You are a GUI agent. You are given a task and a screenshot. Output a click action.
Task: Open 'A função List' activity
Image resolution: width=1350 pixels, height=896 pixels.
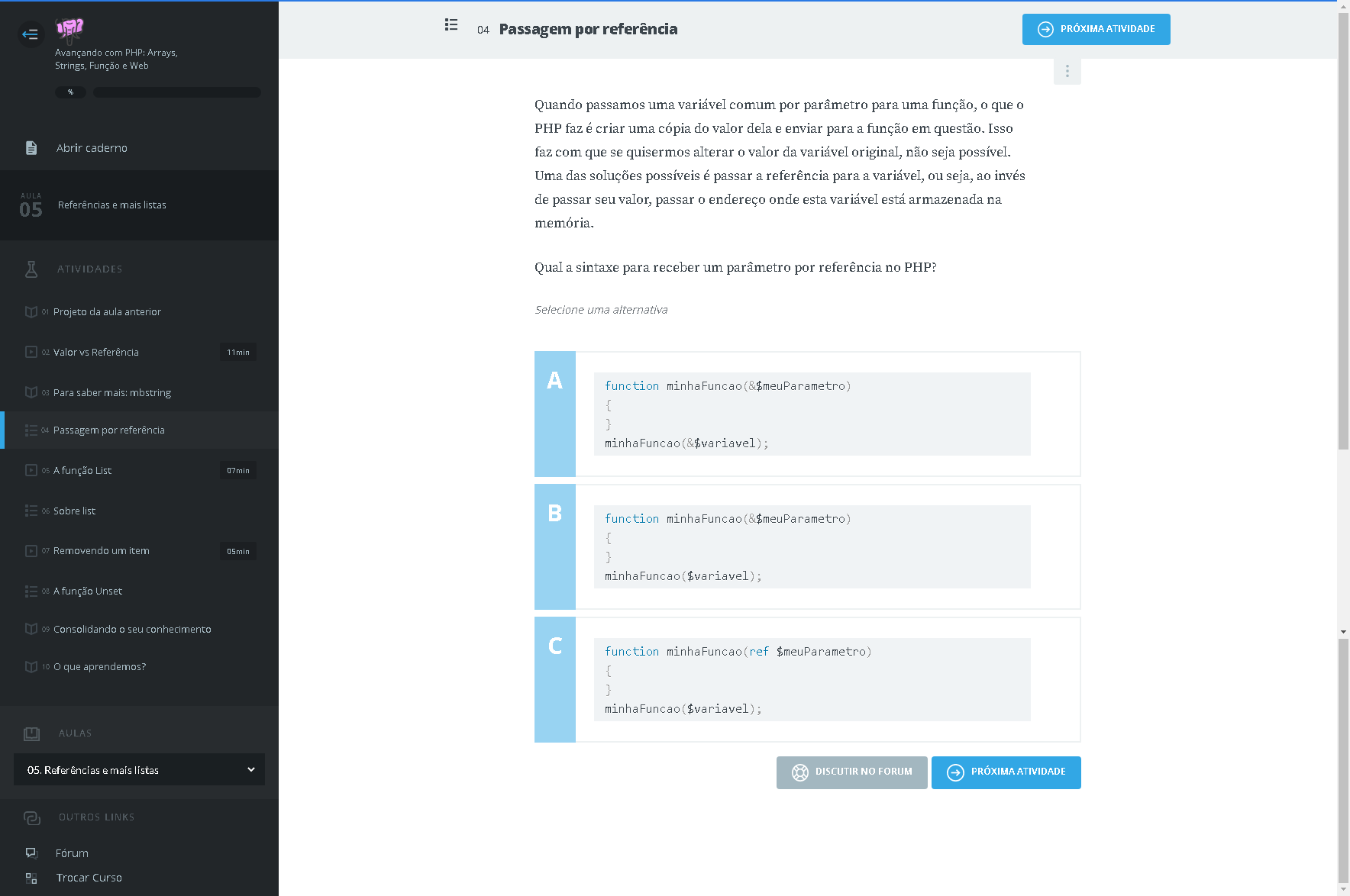tap(82, 470)
